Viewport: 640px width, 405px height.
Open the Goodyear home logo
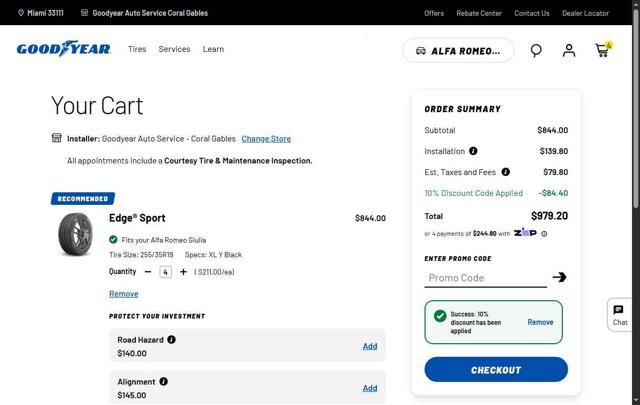(64, 49)
